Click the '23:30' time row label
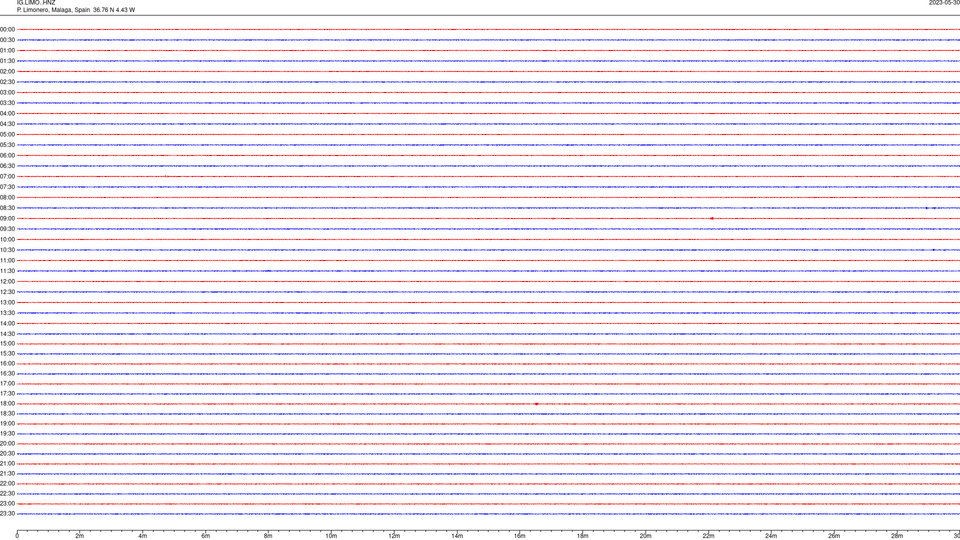 tap(7, 514)
